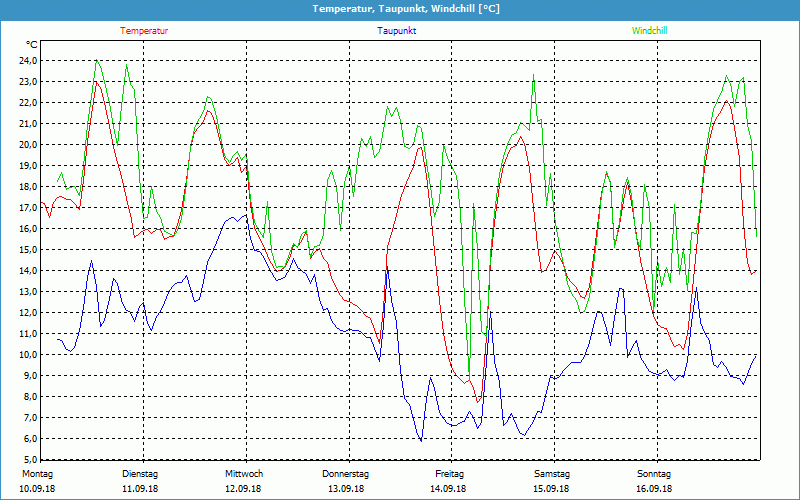800x500 pixels.
Task: Click the 10,0 y-axis value
Action: tap(29, 355)
